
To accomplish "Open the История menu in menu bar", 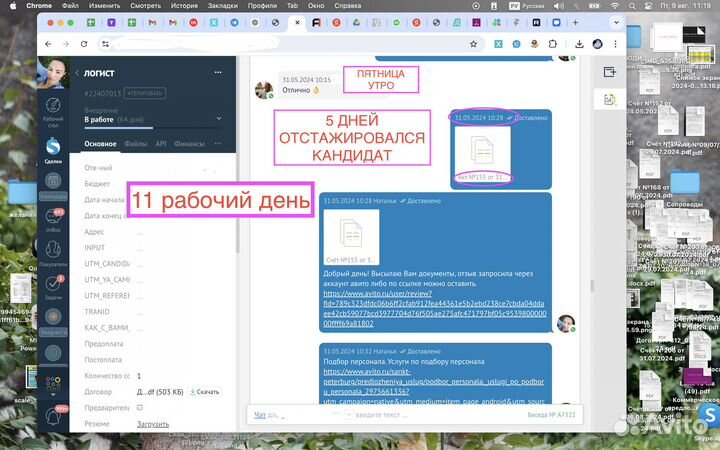I will point(184,6).
